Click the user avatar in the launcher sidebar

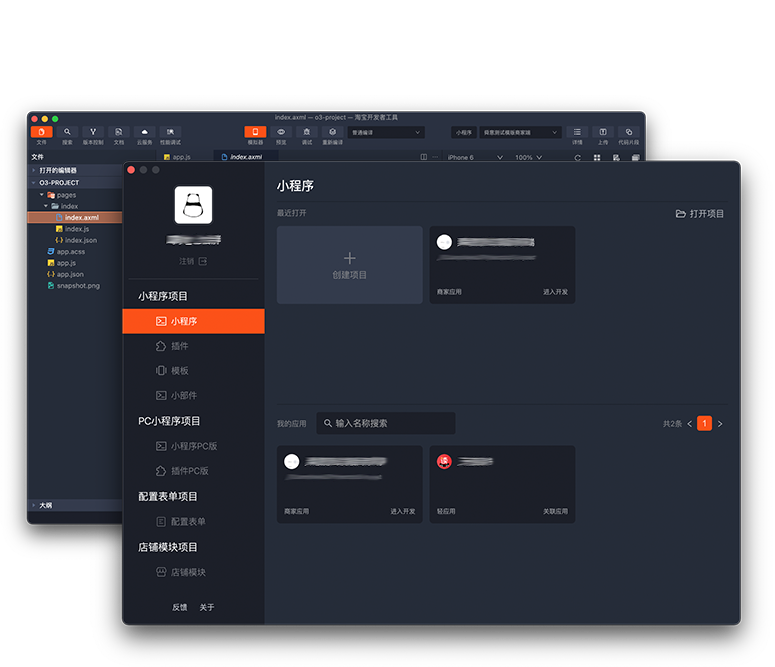coord(193,205)
